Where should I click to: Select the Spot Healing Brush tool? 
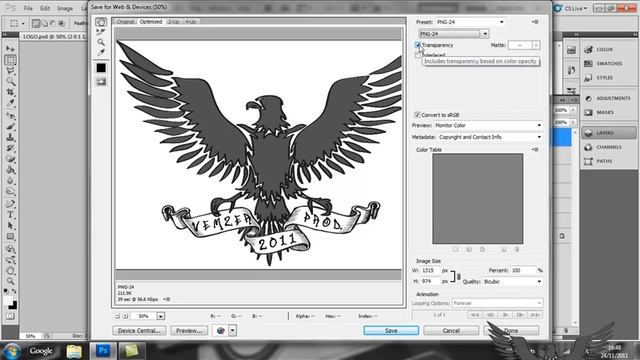click(x=10, y=116)
